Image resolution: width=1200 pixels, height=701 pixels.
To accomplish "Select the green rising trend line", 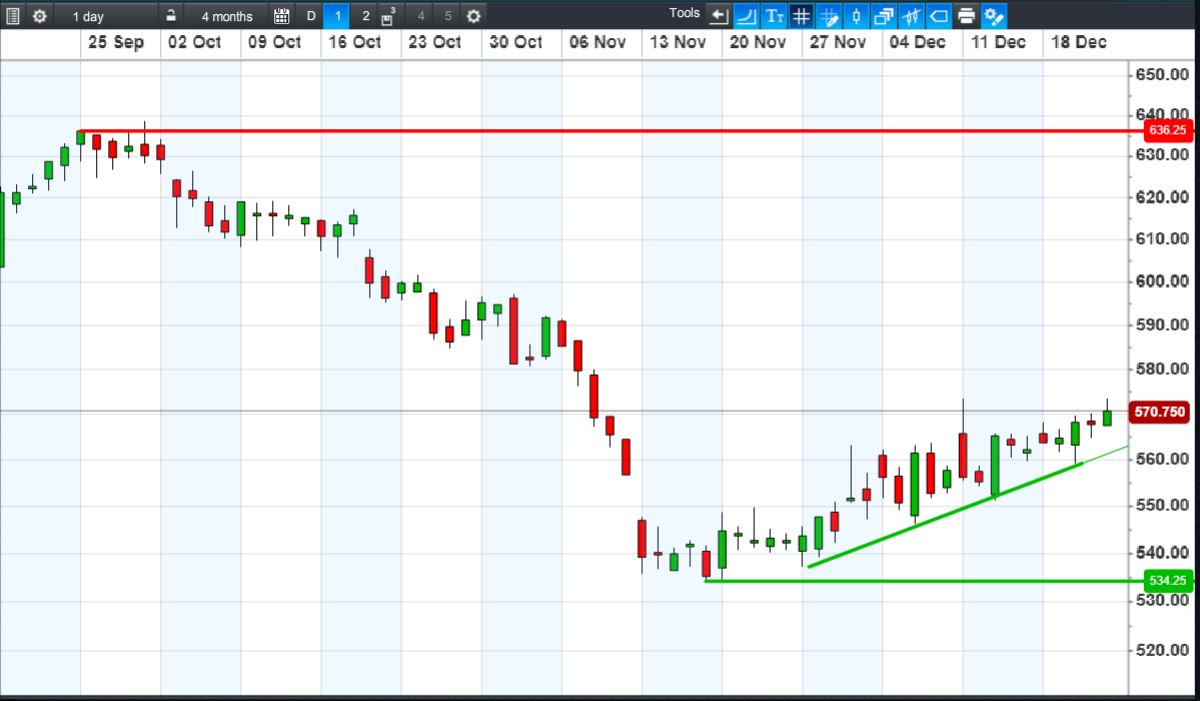I will pyautogui.click(x=945, y=516).
